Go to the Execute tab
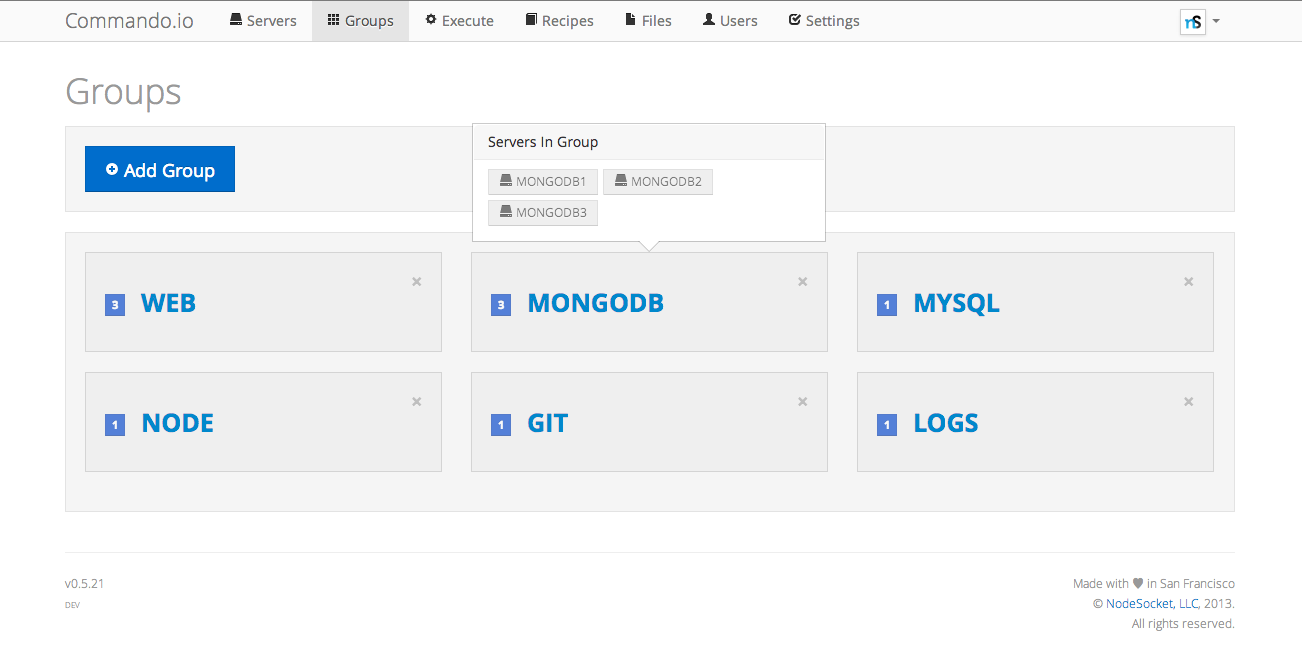This screenshot has width=1302, height=671. pyautogui.click(x=459, y=21)
